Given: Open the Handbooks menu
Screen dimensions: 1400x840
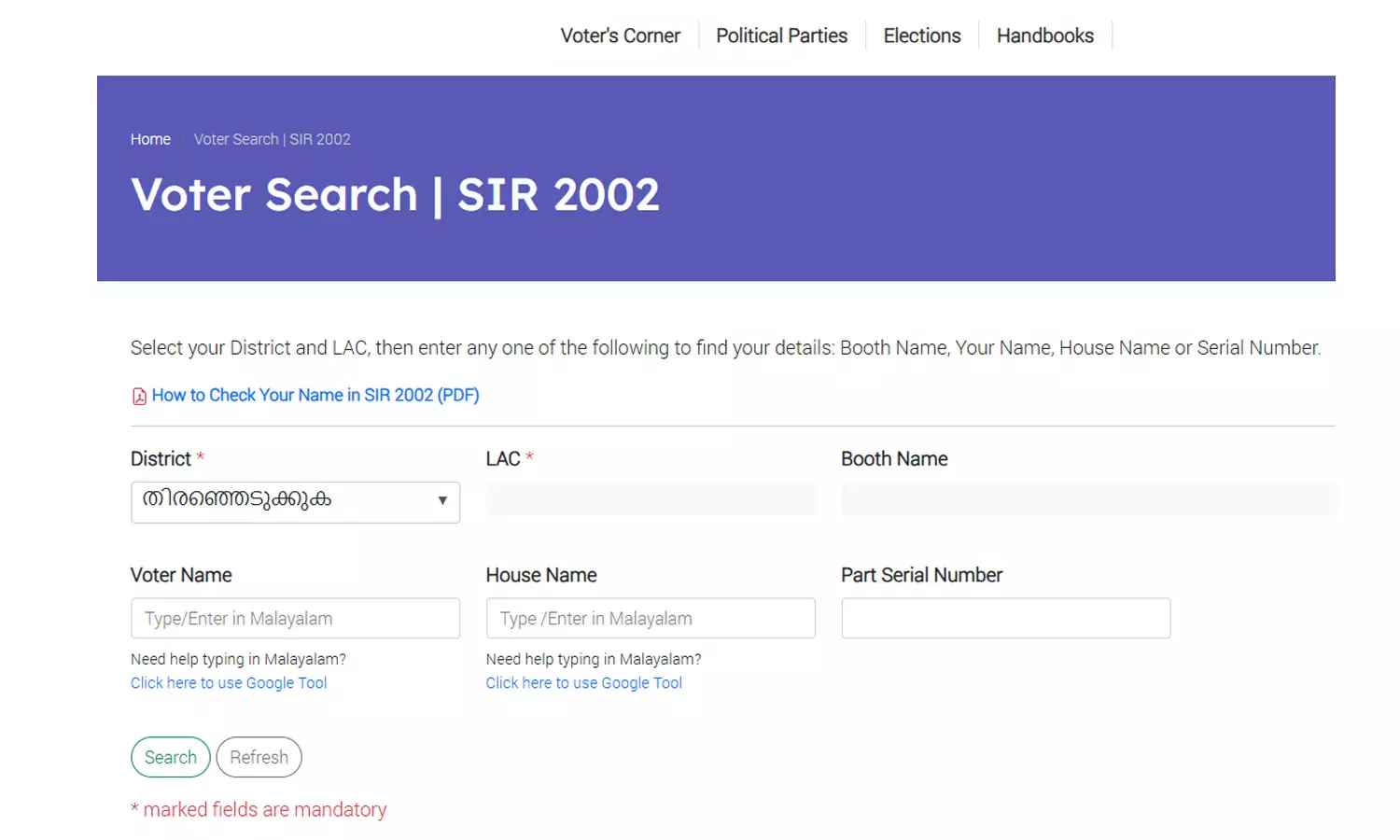Looking at the screenshot, I should coord(1044,35).
